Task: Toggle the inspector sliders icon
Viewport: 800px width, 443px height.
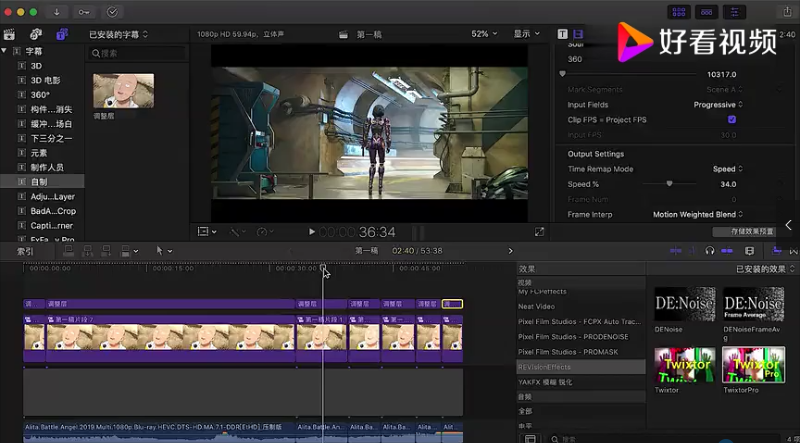Action: tap(734, 12)
